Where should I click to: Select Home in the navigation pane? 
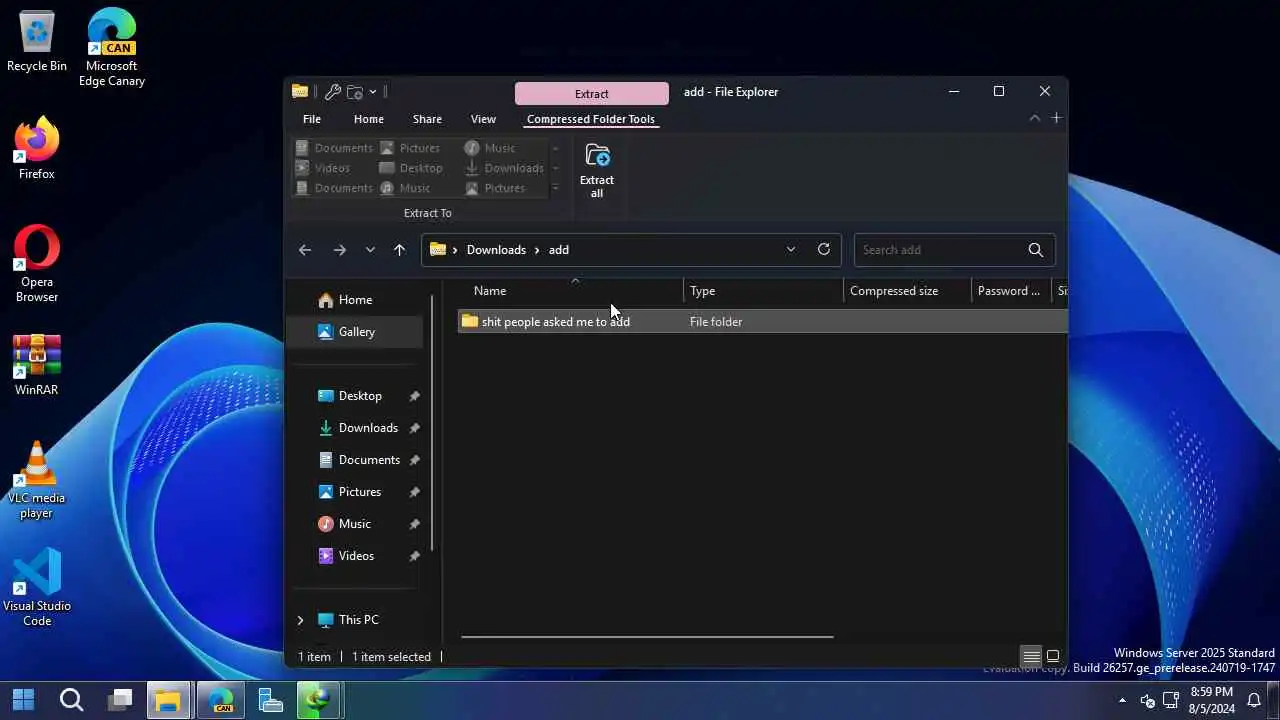[355, 300]
